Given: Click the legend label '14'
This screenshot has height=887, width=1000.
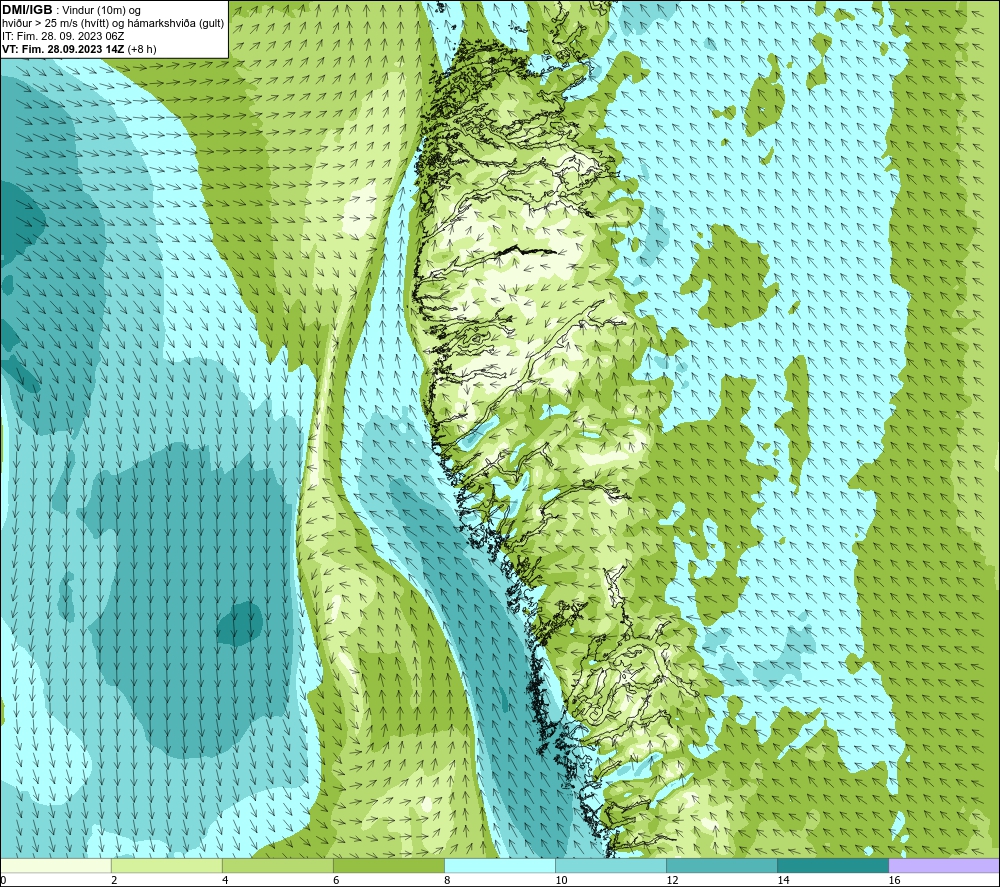Looking at the screenshot, I should [x=783, y=880].
